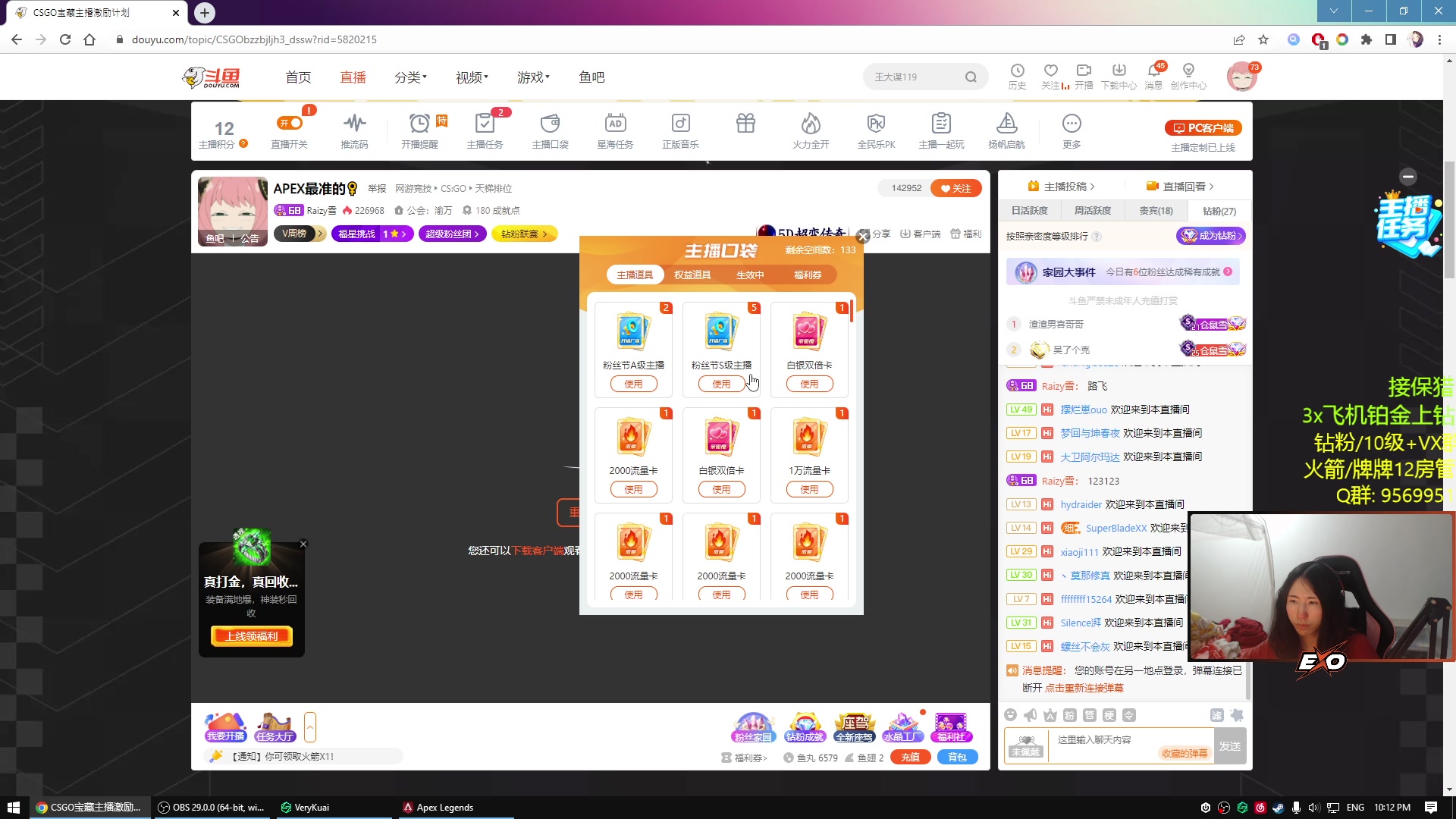Screen dimensions: 1456x819
Task: Open the 粉丝家园 fans home
Action: tap(754, 728)
